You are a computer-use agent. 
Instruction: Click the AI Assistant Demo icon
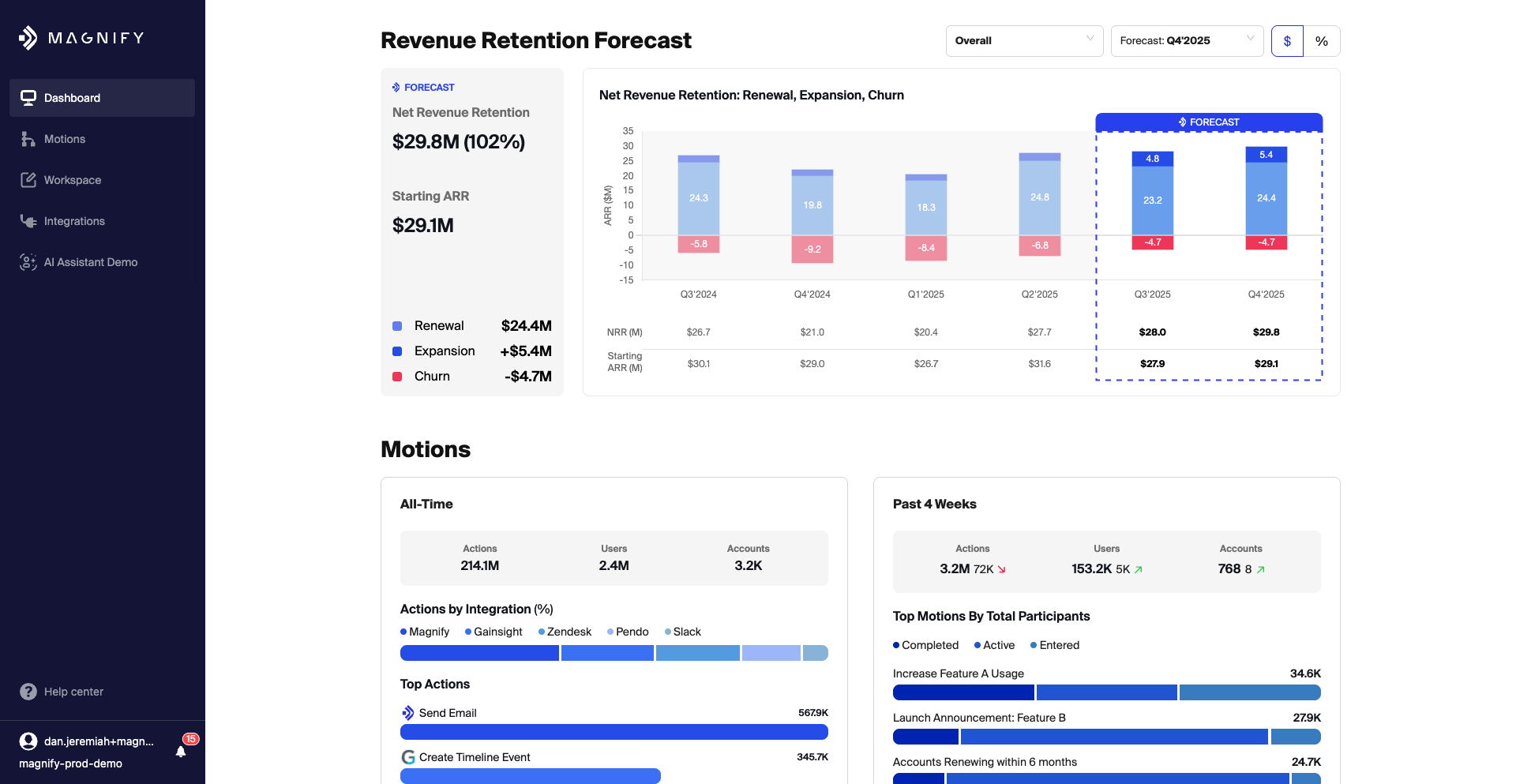point(28,262)
